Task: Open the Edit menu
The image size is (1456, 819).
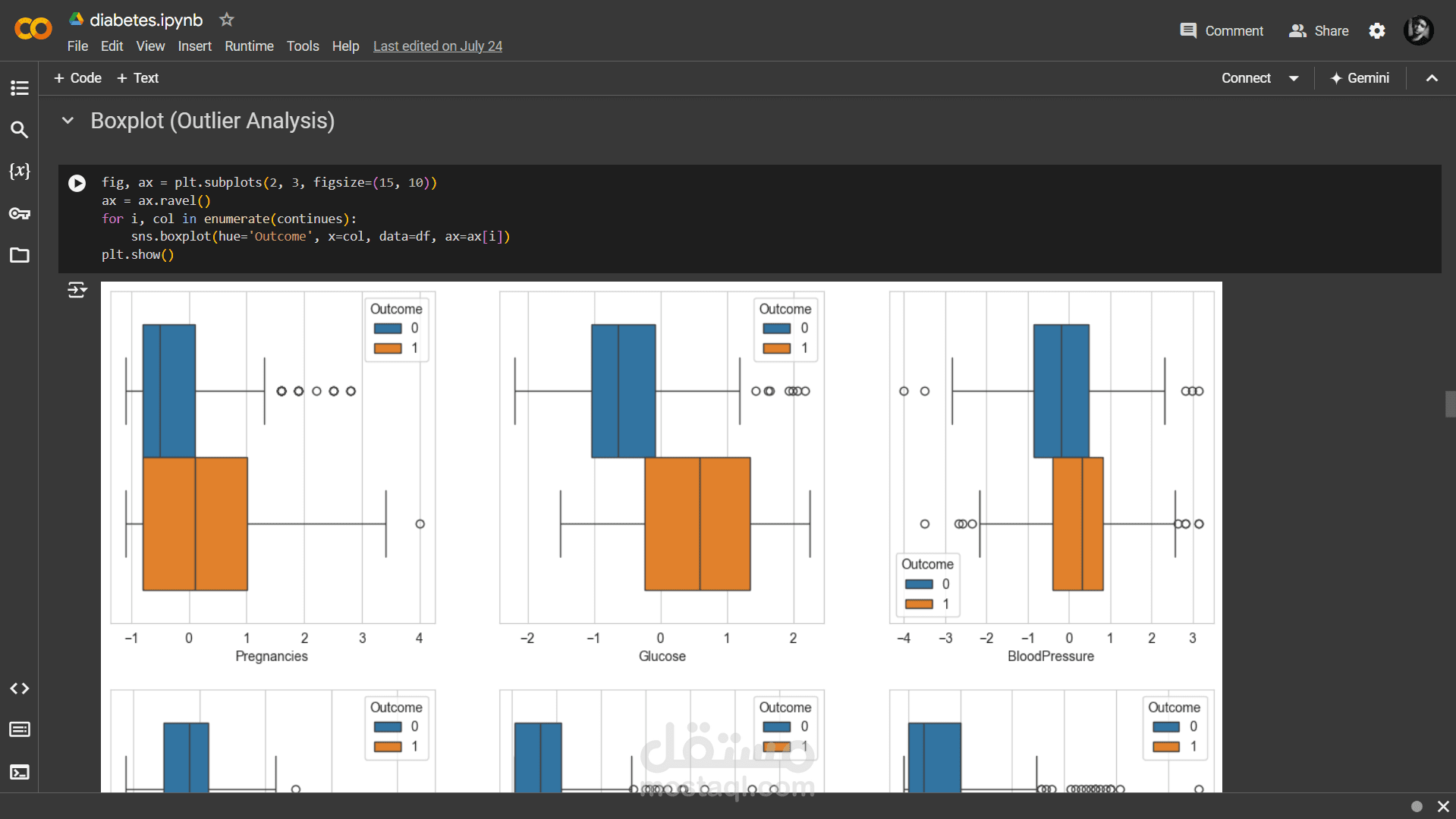Action: tap(112, 46)
